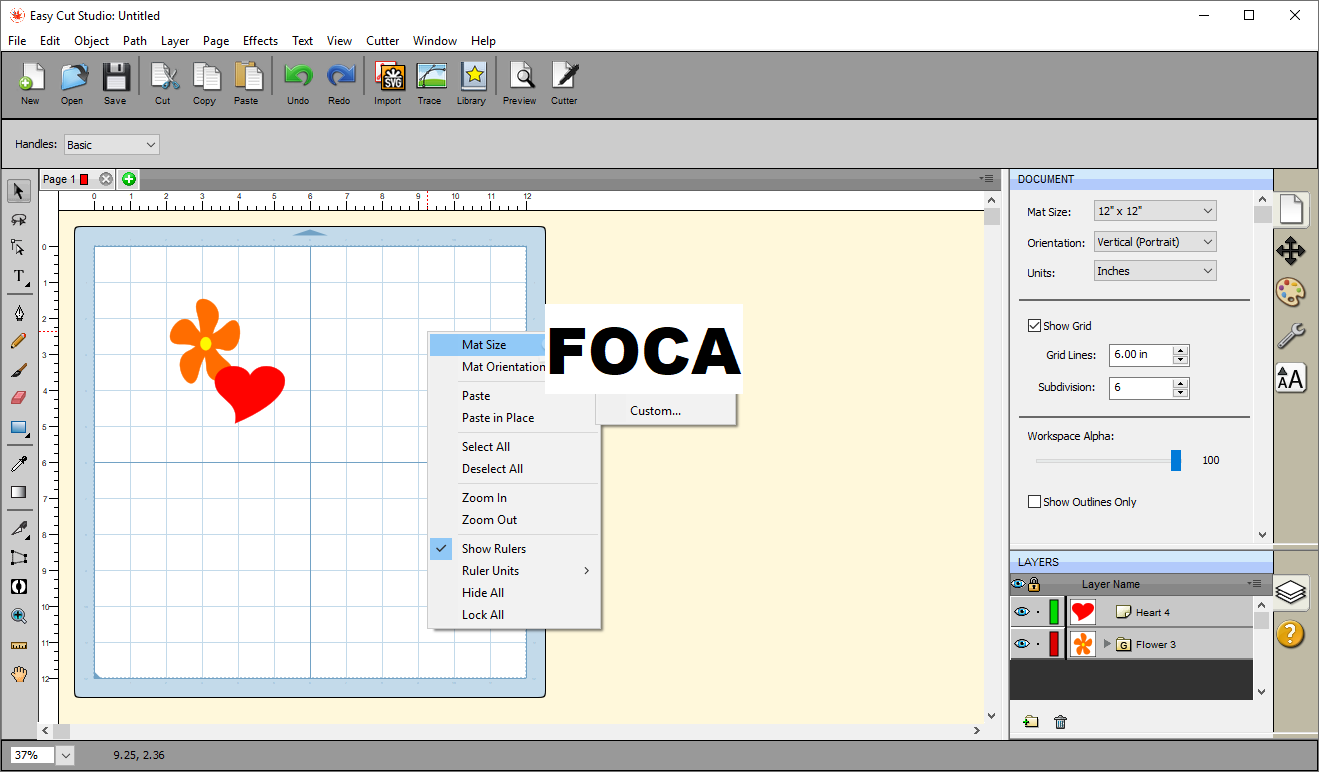The width and height of the screenshot is (1319, 772).
Task: Open the Orientation dropdown
Action: 1156,242
